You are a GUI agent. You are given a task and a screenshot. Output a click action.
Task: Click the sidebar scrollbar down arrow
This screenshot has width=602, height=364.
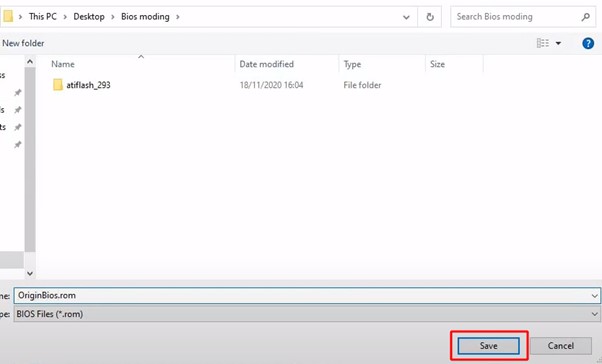[30, 273]
